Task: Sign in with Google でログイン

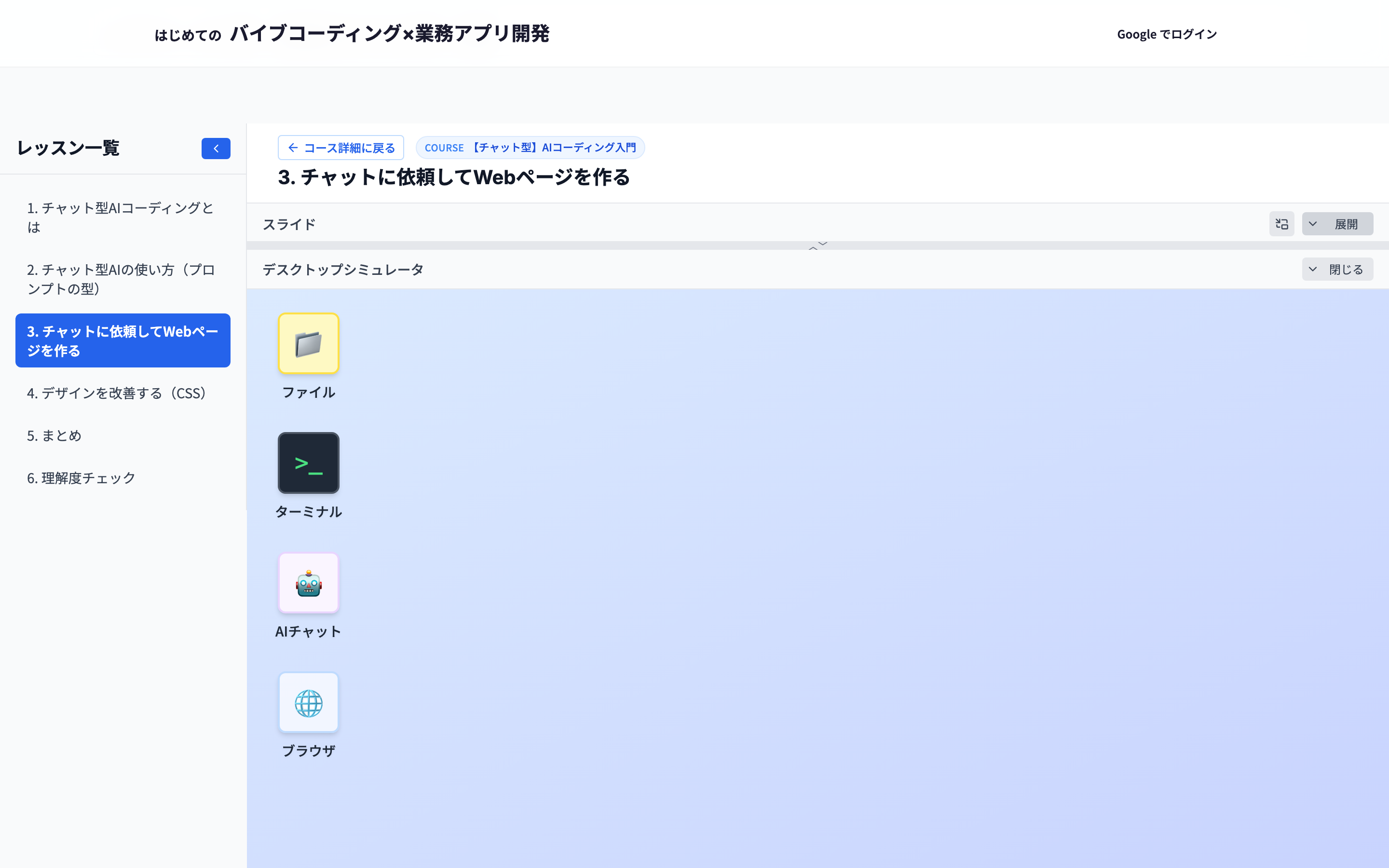Action: point(1167,34)
